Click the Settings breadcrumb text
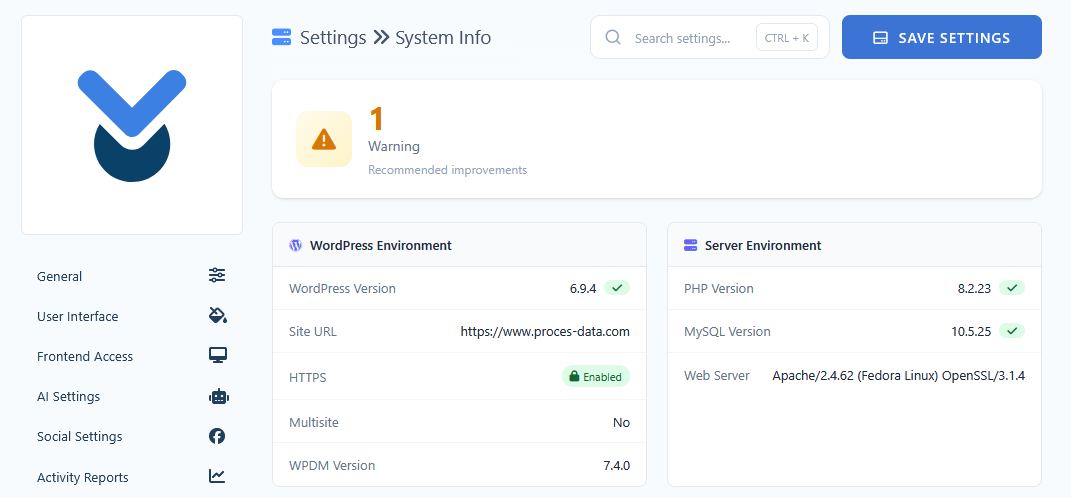 (333, 37)
